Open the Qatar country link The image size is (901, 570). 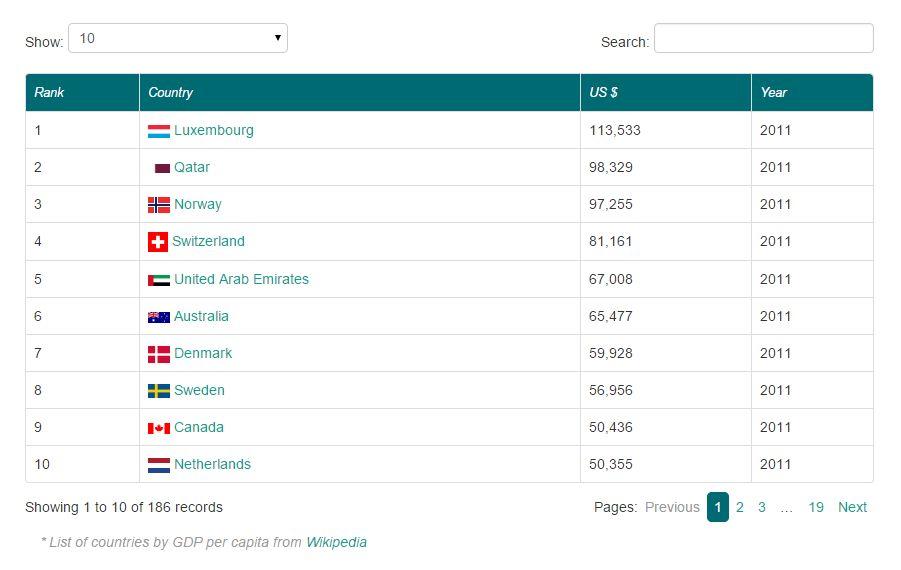click(x=192, y=167)
